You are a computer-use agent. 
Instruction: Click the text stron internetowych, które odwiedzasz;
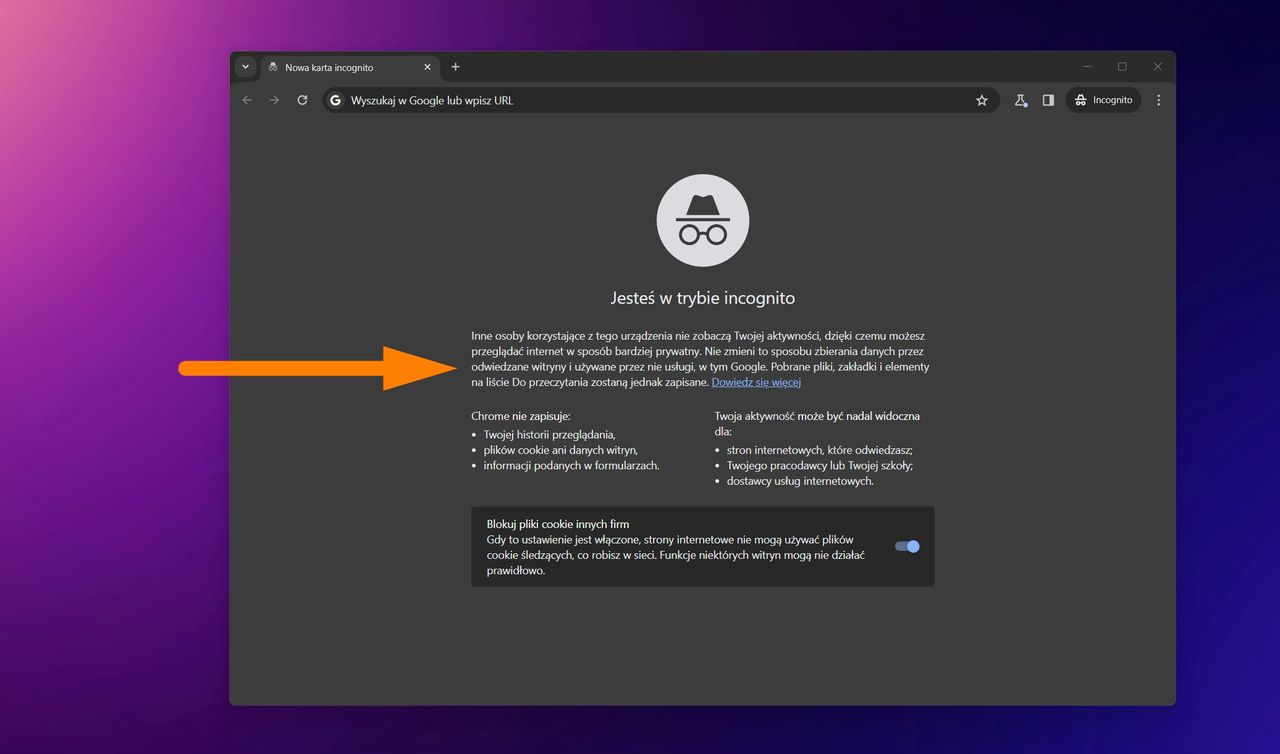[820, 450]
